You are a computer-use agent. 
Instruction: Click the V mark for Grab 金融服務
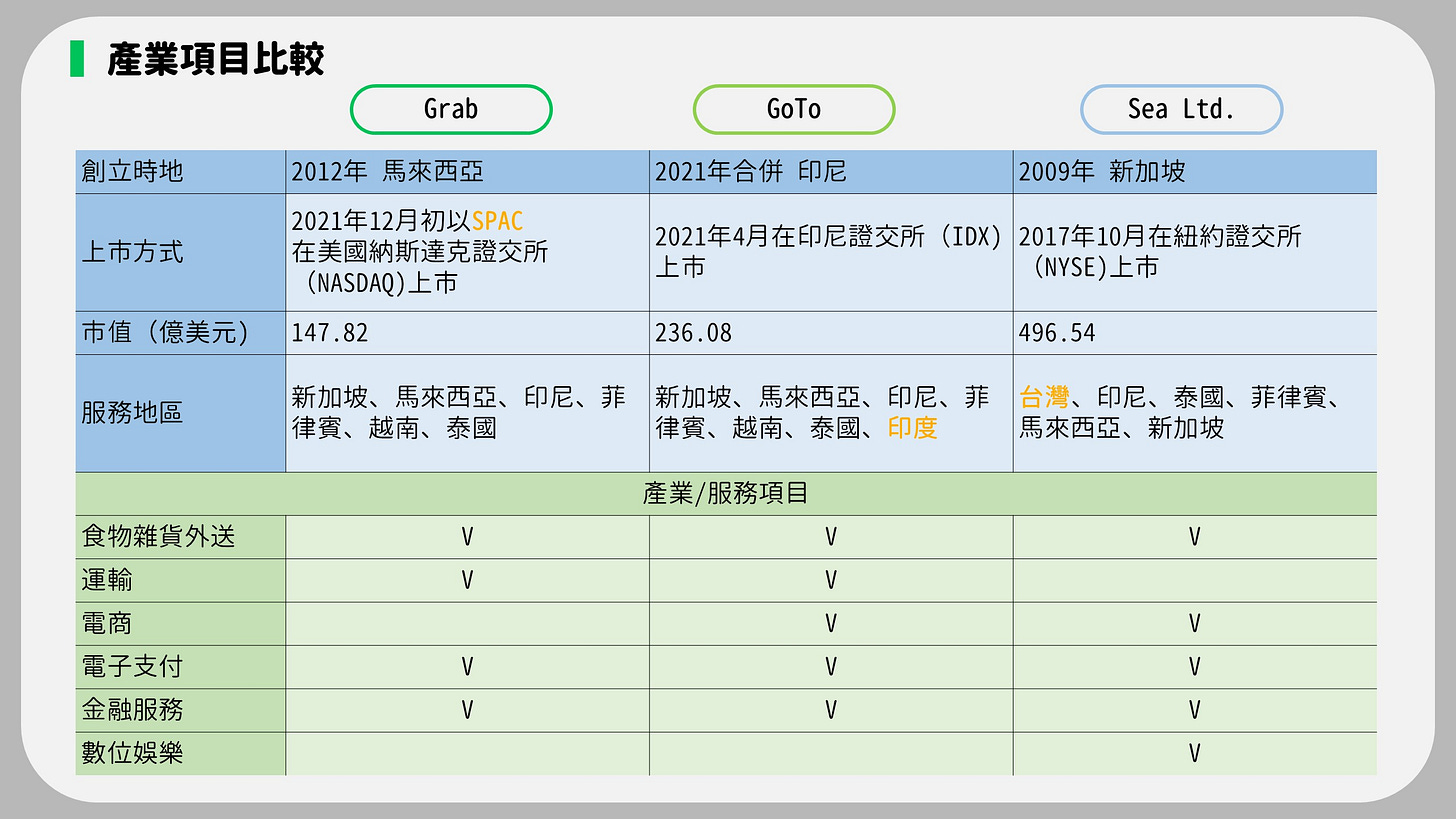[467, 711]
